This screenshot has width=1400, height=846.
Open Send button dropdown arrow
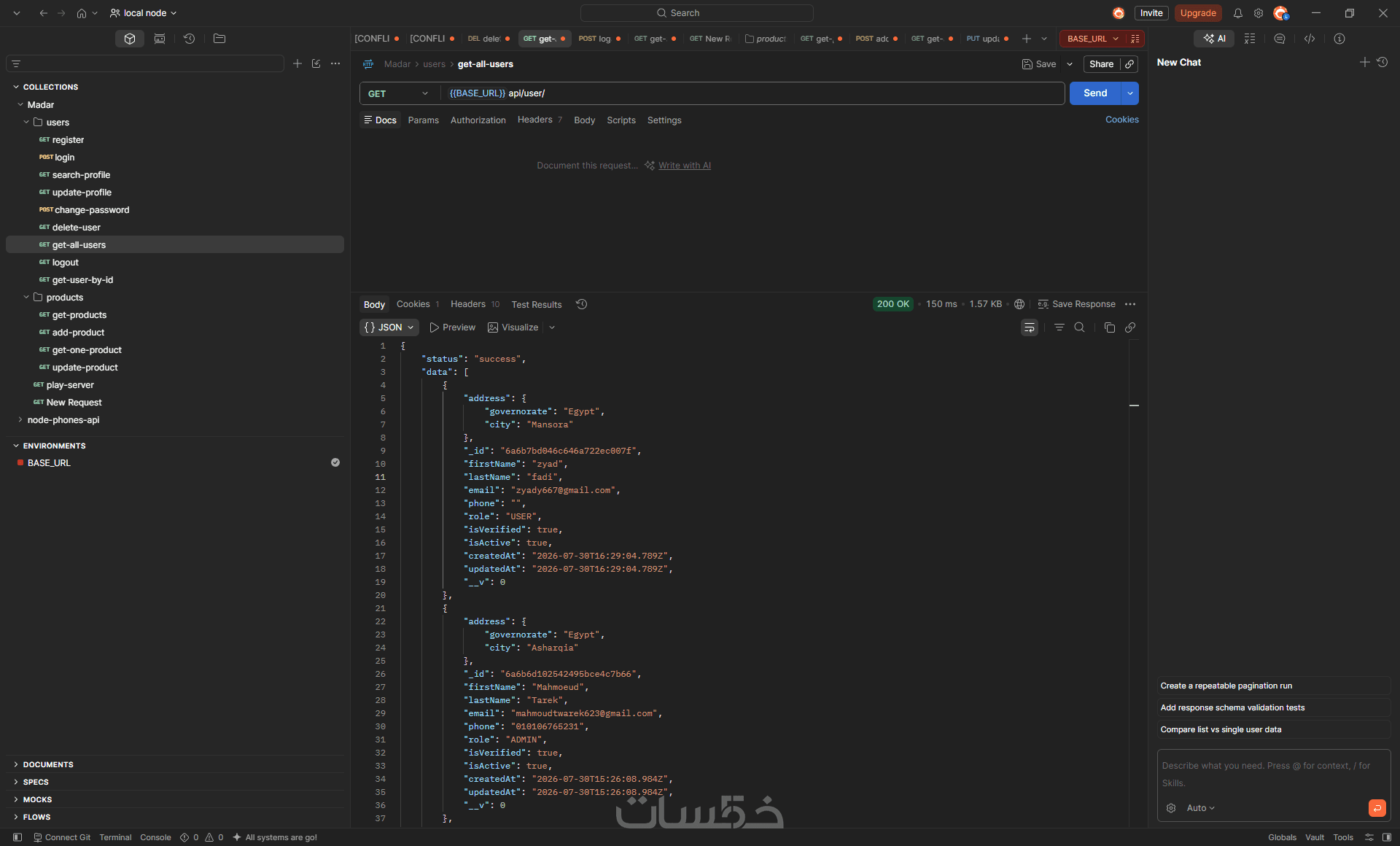click(1130, 93)
